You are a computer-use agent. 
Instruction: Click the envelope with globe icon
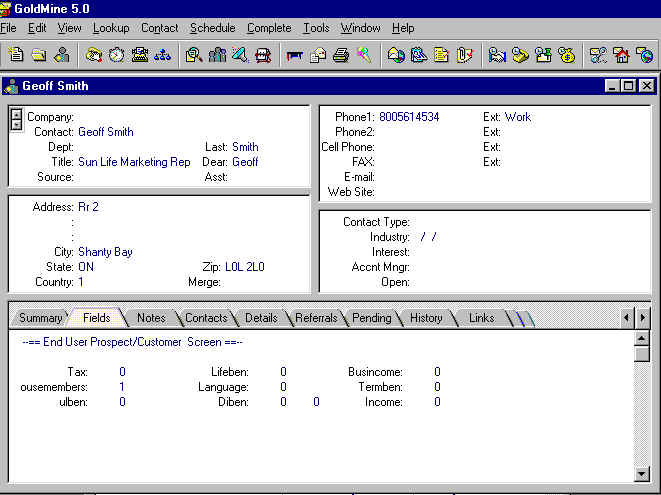(x=396, y=55)
